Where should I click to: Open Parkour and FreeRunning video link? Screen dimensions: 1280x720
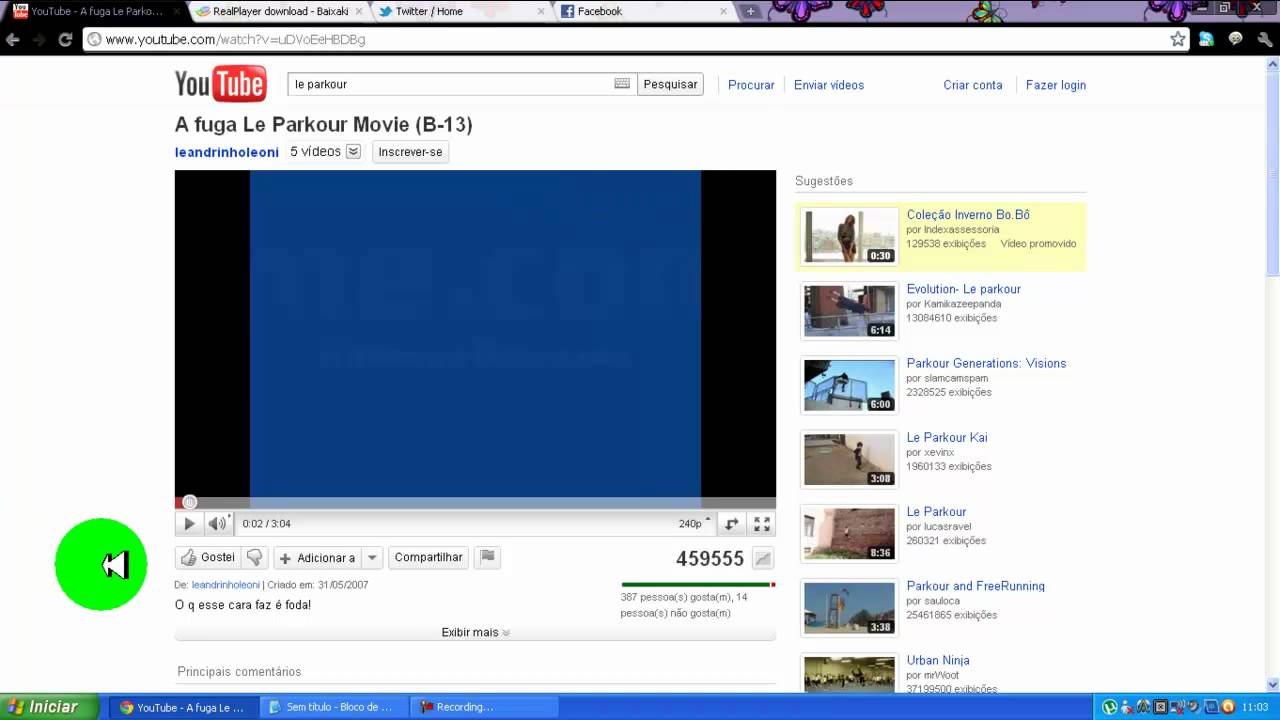[x=975, y=586]
